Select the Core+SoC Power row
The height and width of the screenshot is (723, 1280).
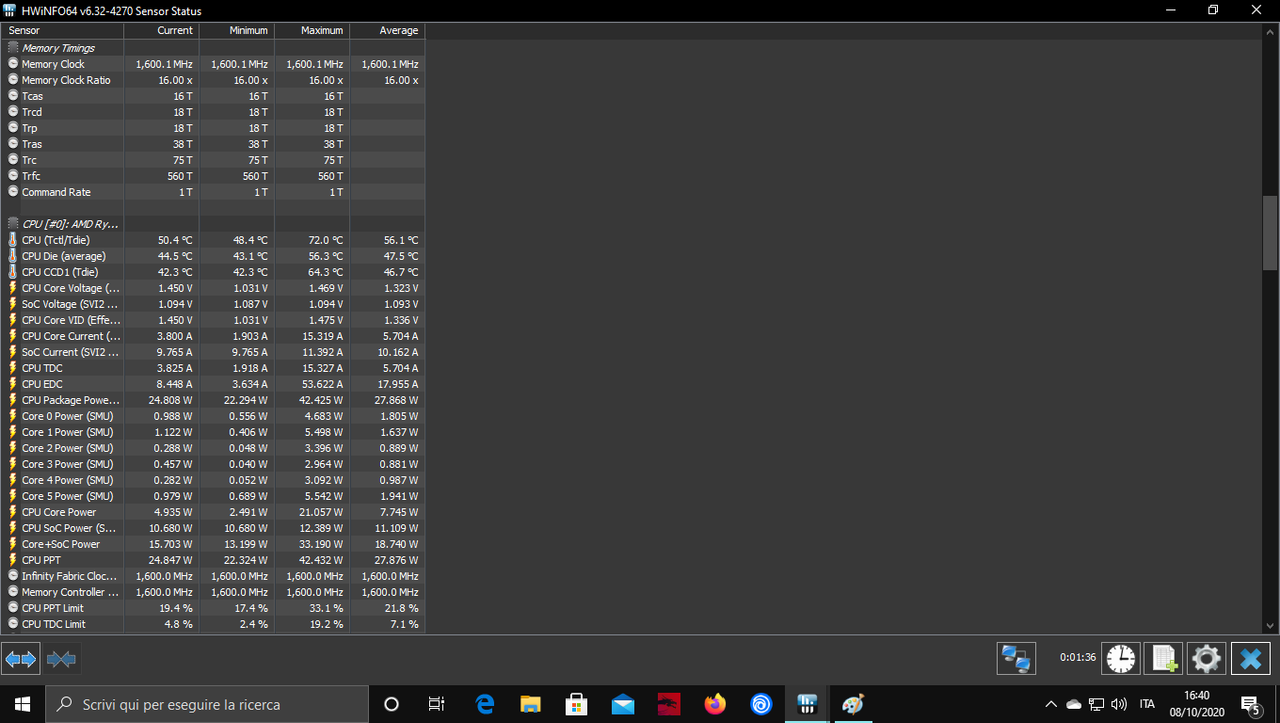tap(212, 544)
